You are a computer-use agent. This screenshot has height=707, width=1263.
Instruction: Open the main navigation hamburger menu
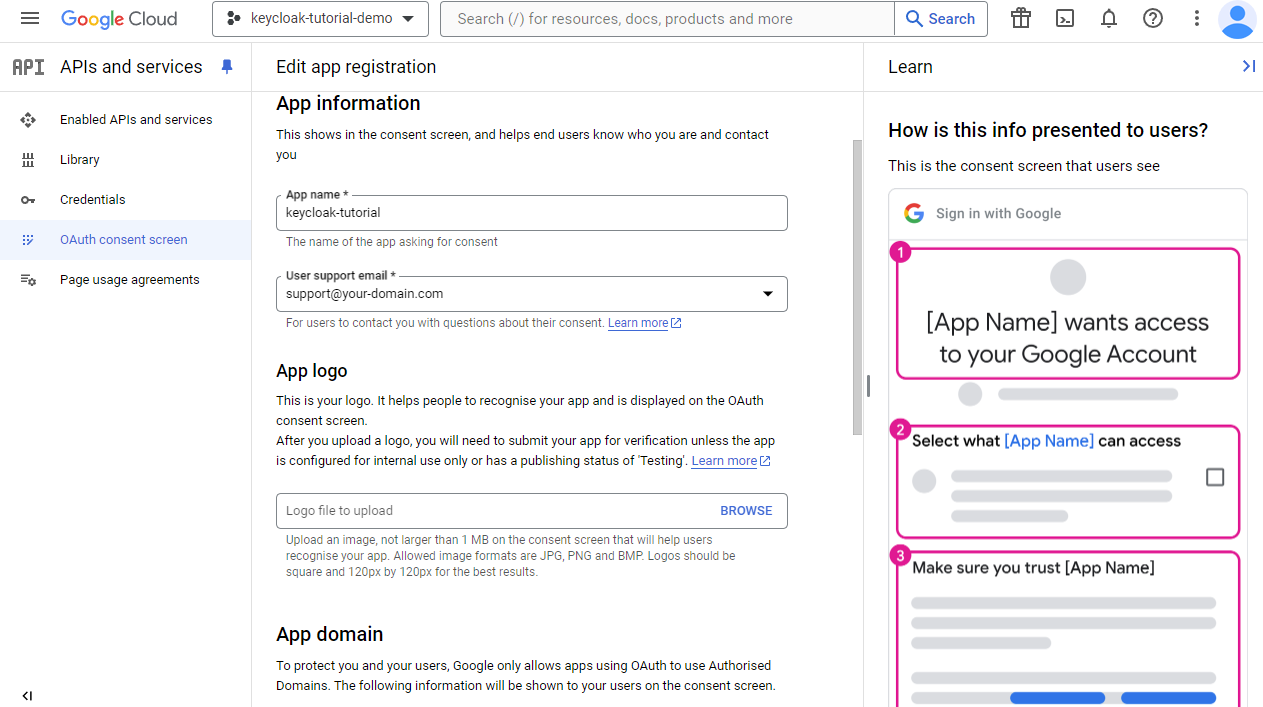[x=30, y=19]
